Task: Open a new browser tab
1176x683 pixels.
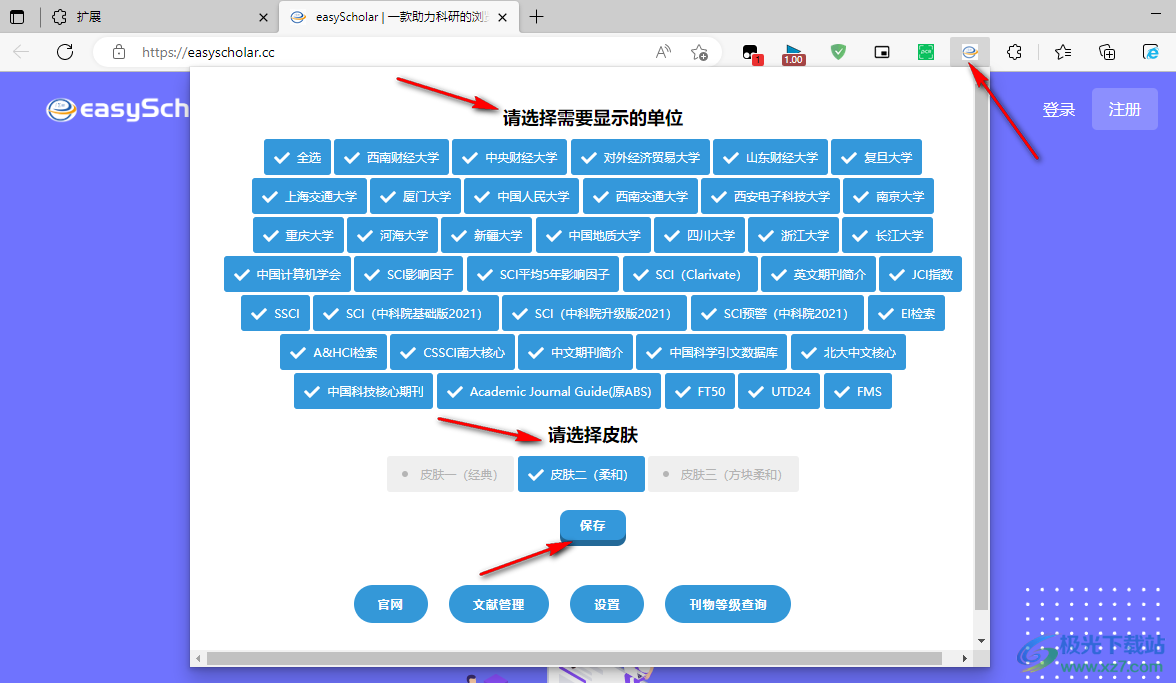Action: click(536, 16)
